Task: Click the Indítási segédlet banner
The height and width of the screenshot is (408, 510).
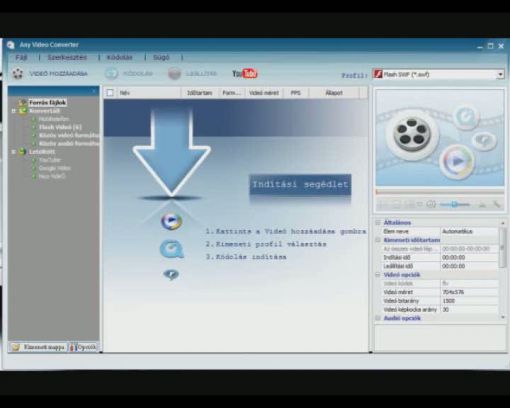Action: [300, 184]
